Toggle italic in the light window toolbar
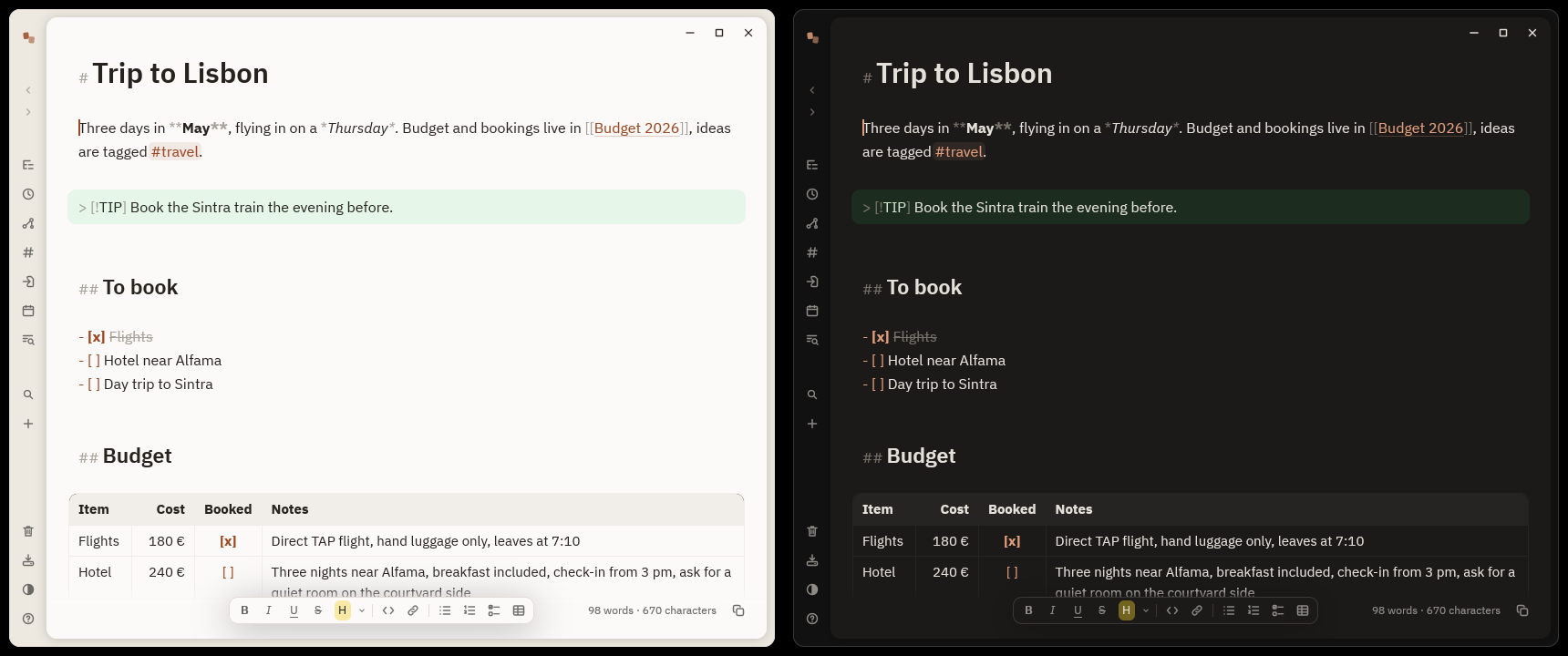1568x656 pixels. point(269,610)
